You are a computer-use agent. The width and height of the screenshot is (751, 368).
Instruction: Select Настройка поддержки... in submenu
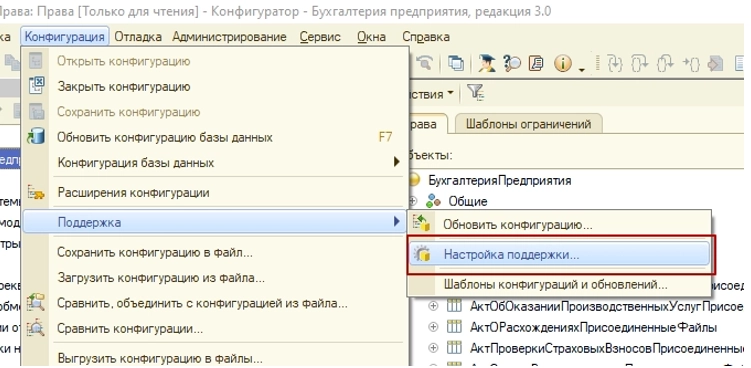coord(559,254)
